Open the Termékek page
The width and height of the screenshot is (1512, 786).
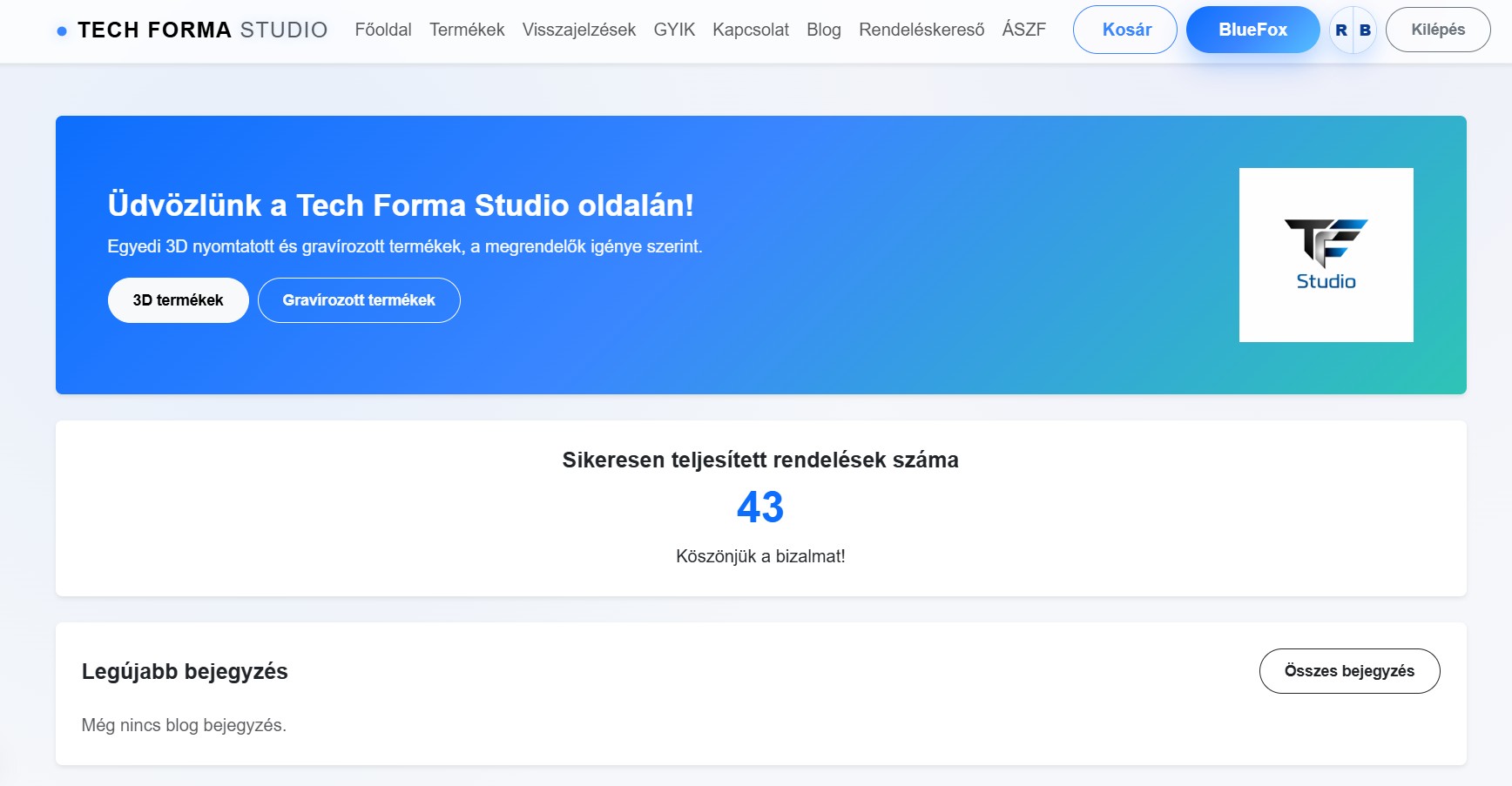point(467,30)
